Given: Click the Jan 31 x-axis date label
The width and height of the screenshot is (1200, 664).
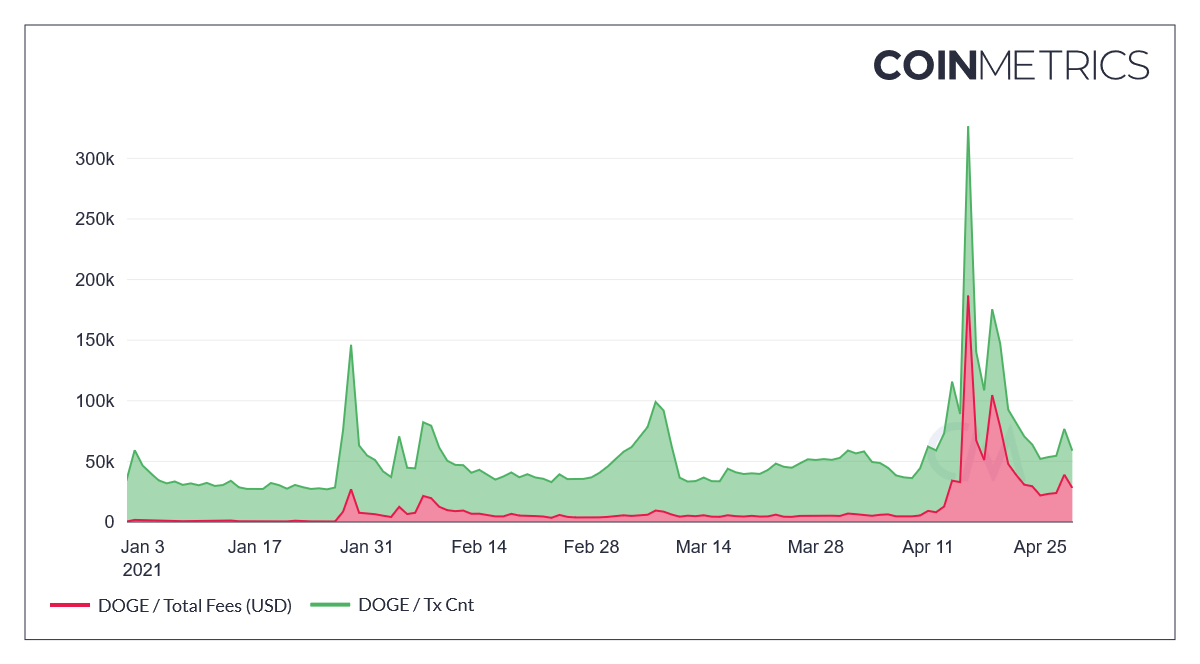Looking at the screenshot, I should pyautogui.click(x=367, y=547).
